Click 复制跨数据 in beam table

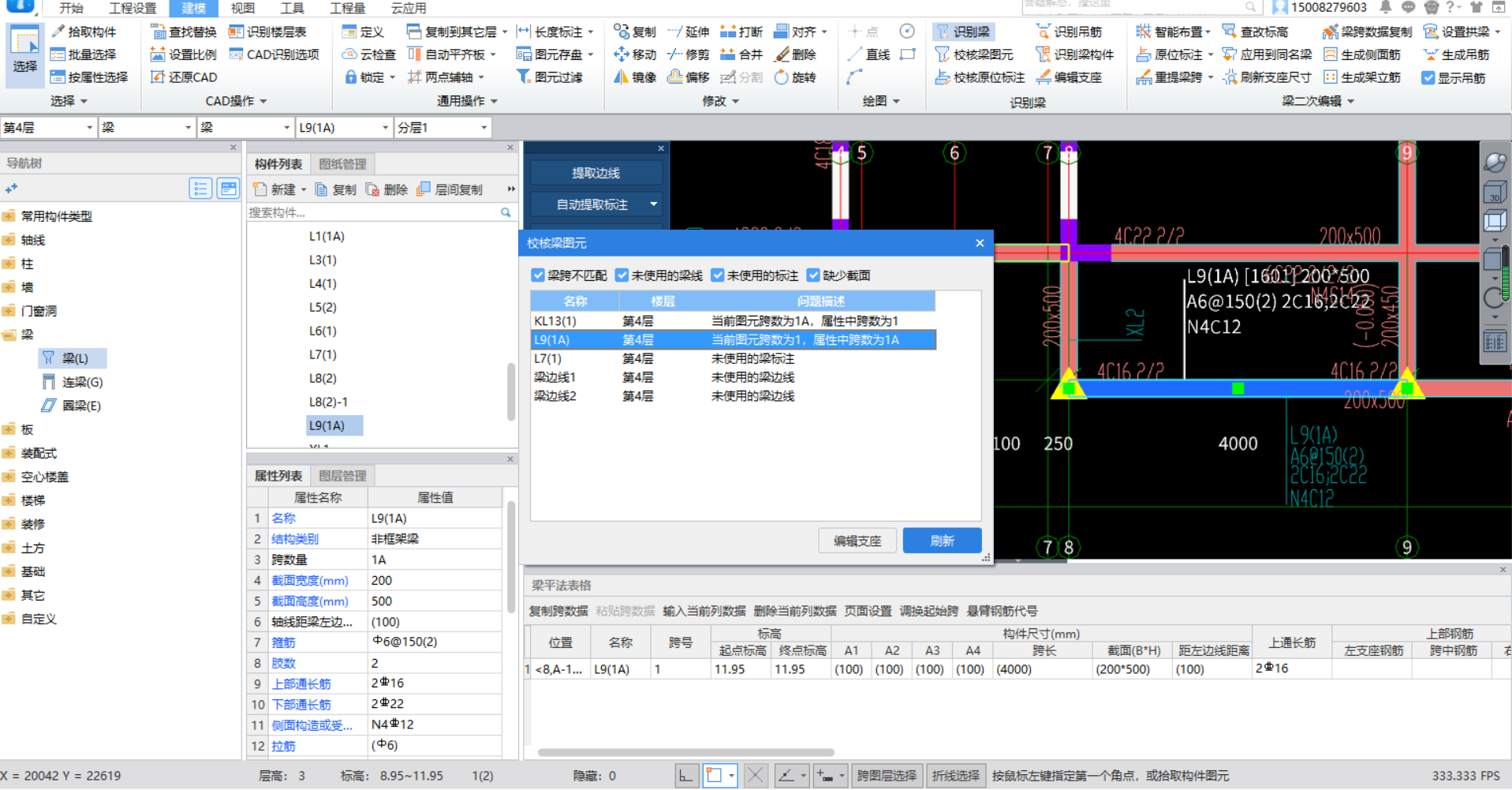[558, 611]
